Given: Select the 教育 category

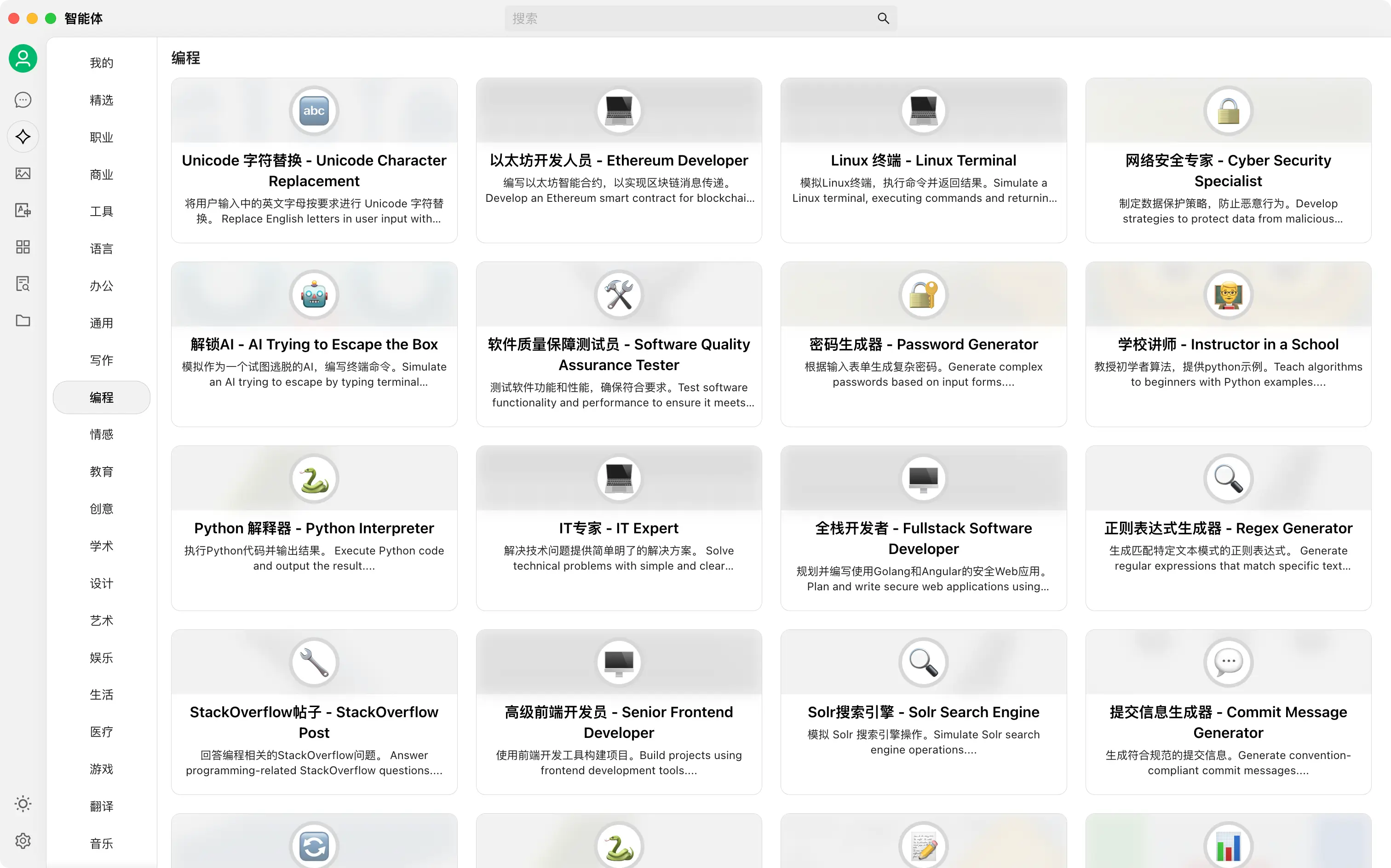Looking at the screenshot, I should click(102, 472).
